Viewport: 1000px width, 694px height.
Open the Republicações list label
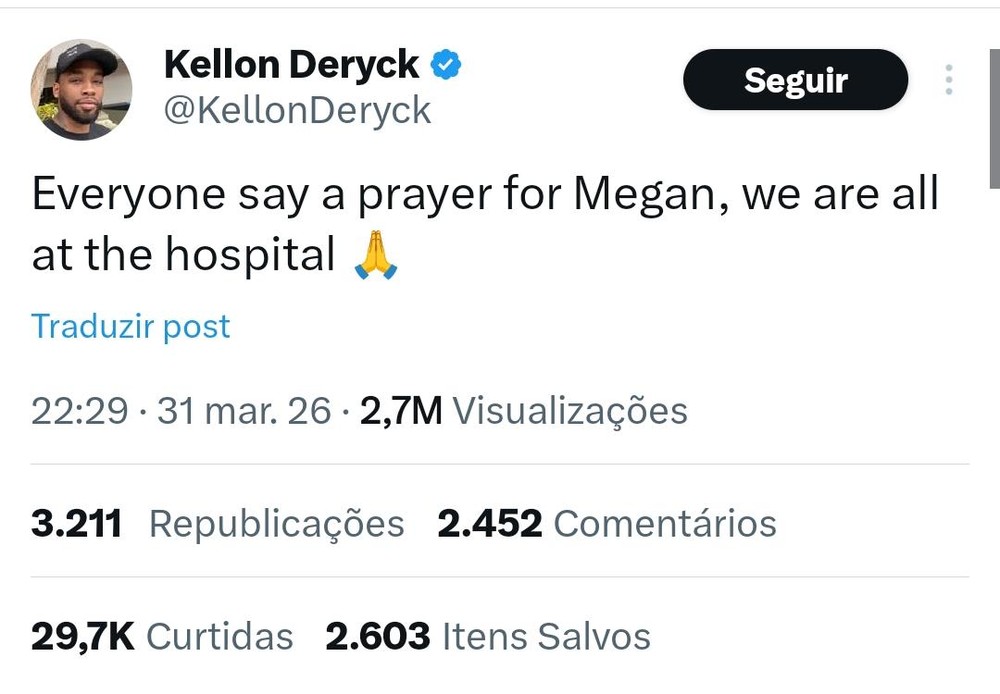tap(277, 523)
